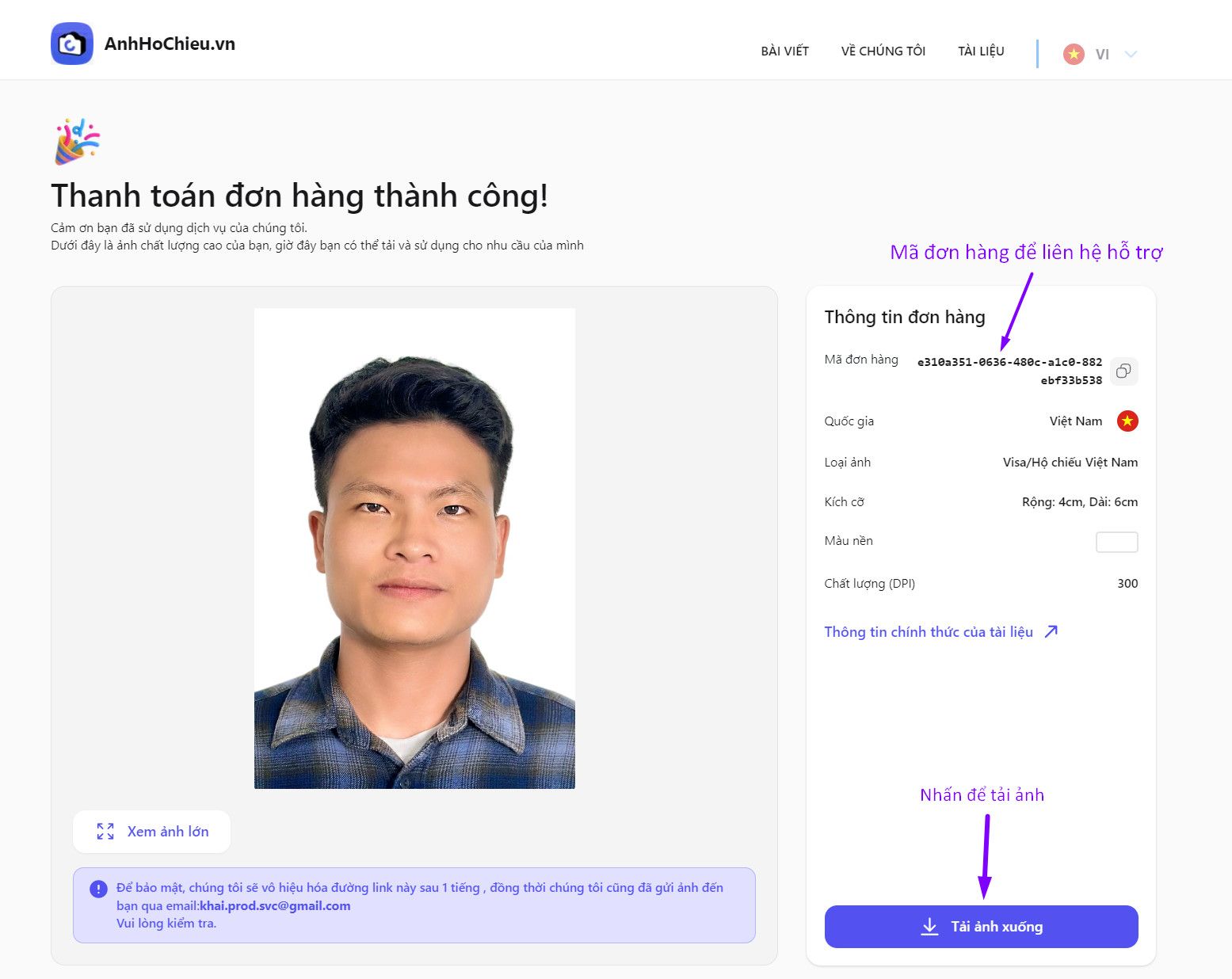The height and width of the screenshot is (979, 1232).
Task: Click the Tải ảnh xuống download button
Action: tap(981, 927)
